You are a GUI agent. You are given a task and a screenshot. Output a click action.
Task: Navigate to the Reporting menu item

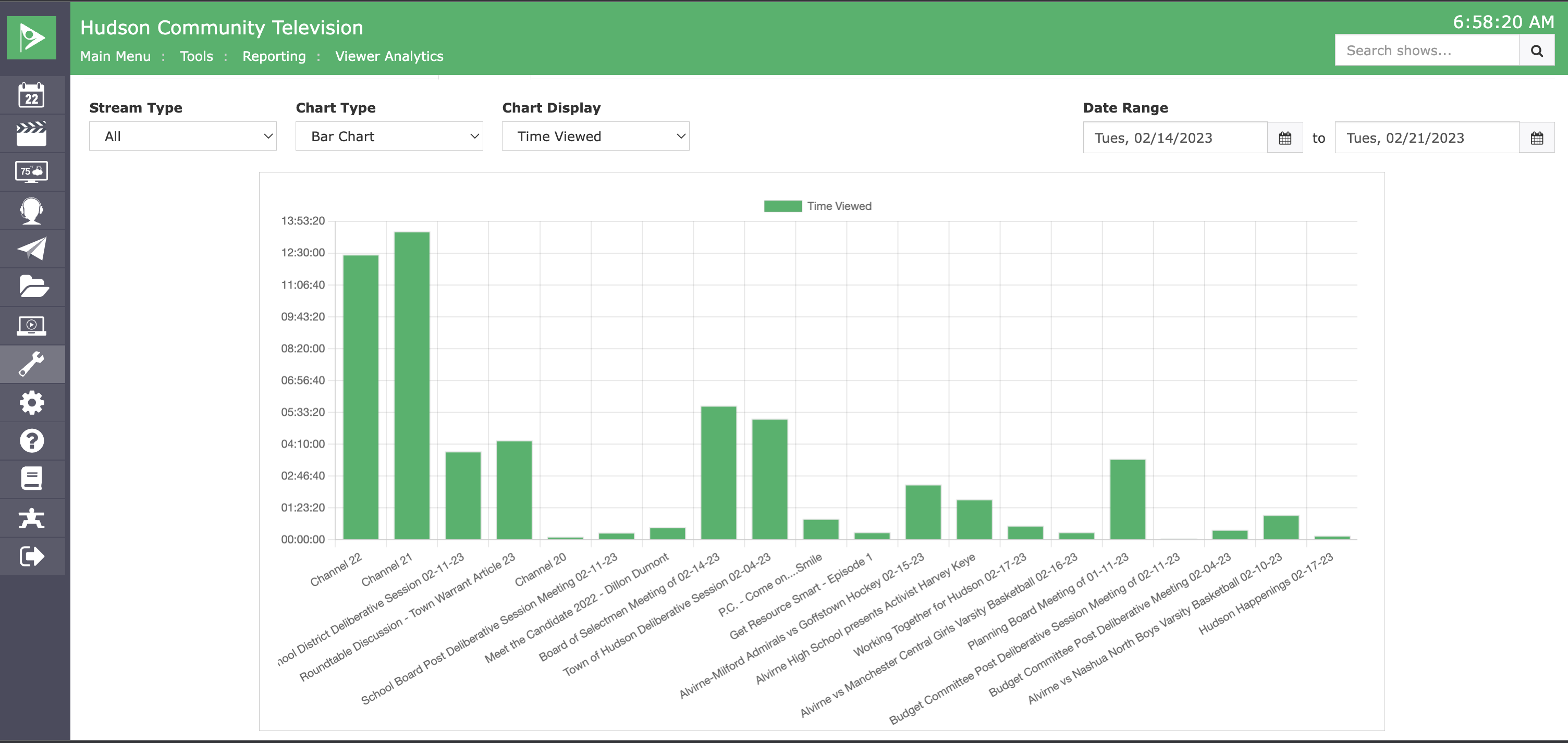tap(273, 56)
